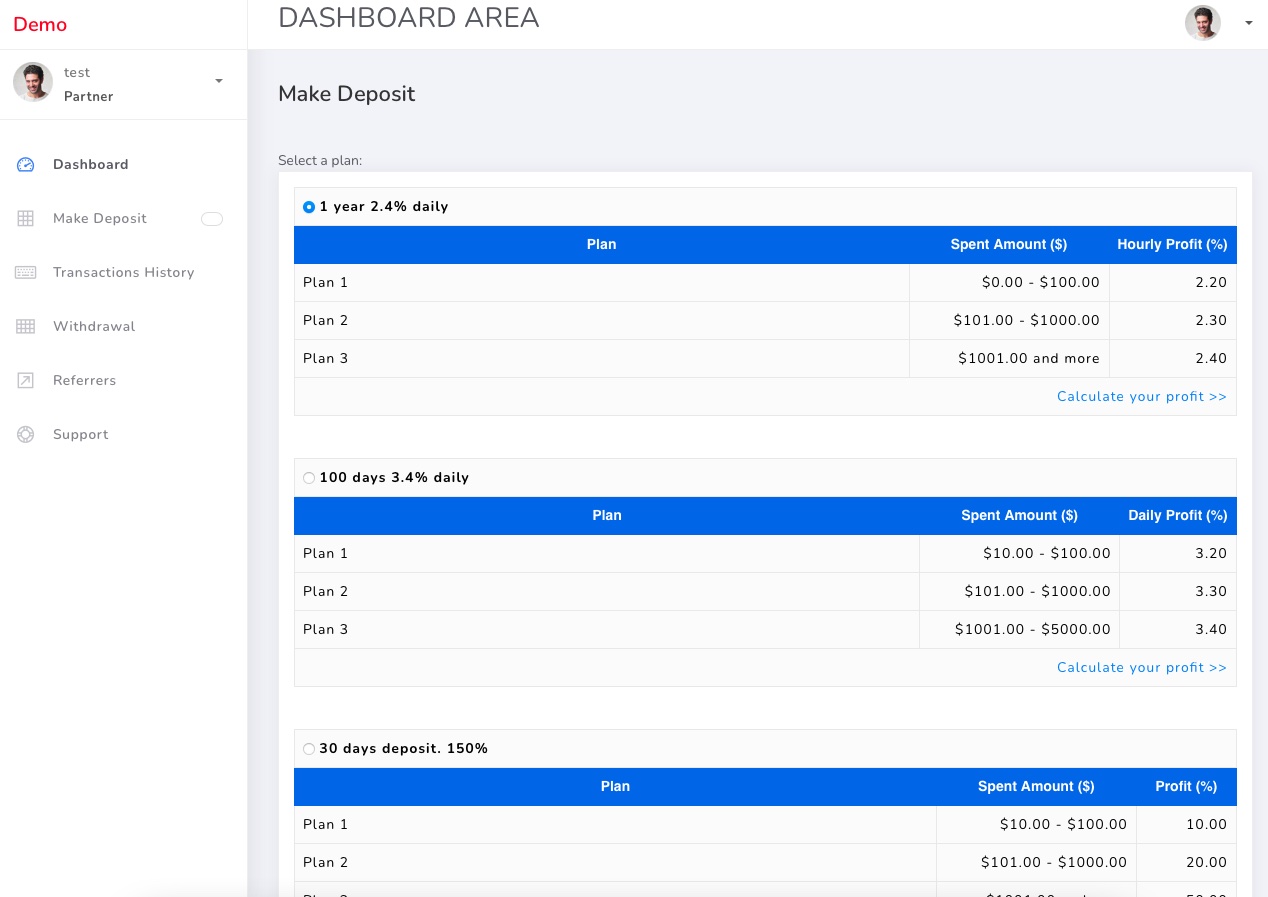
Task: Click the Transactions History keyboard icon
Action: click(26, 273)
